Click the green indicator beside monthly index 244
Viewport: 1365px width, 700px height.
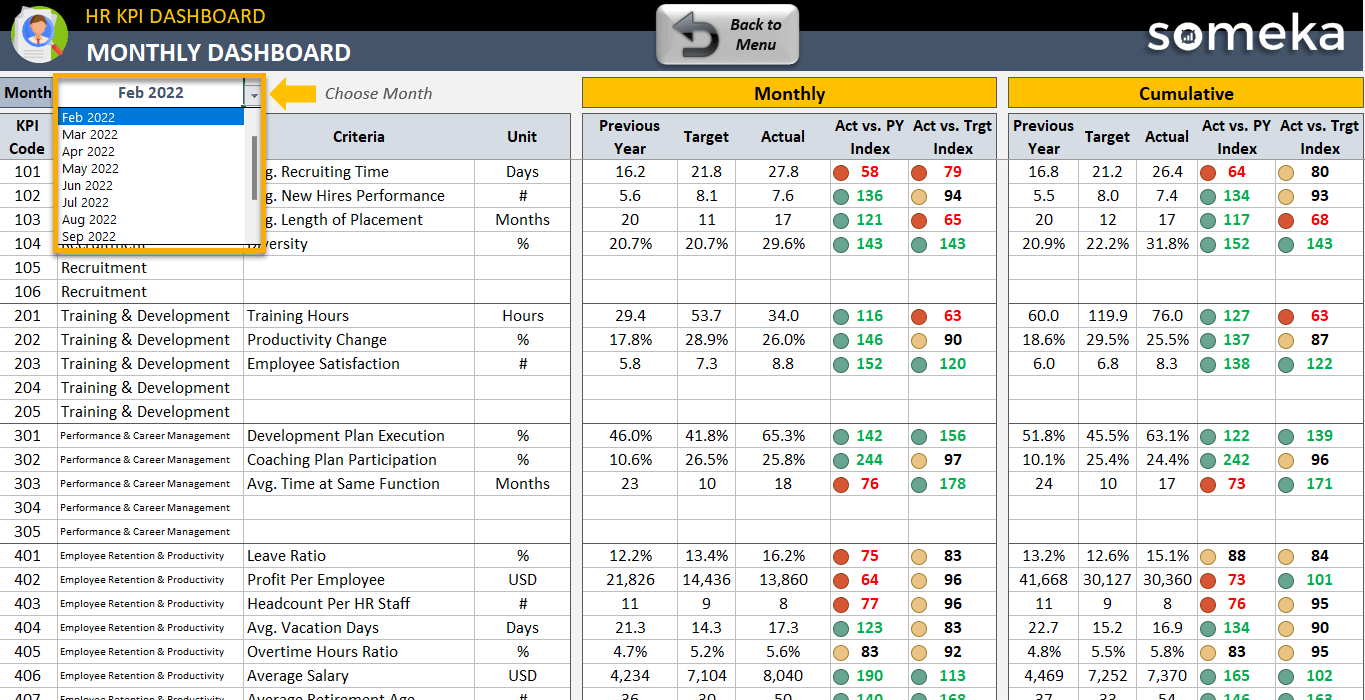(841, 460)
